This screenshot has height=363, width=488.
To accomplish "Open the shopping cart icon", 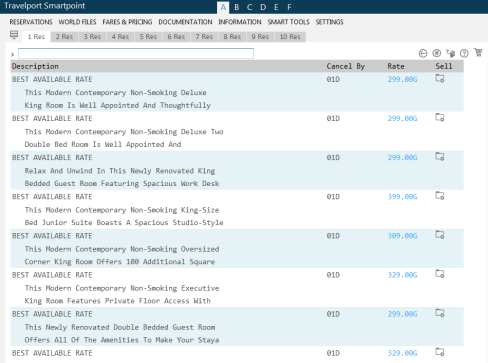I will [x=478, y=53].
